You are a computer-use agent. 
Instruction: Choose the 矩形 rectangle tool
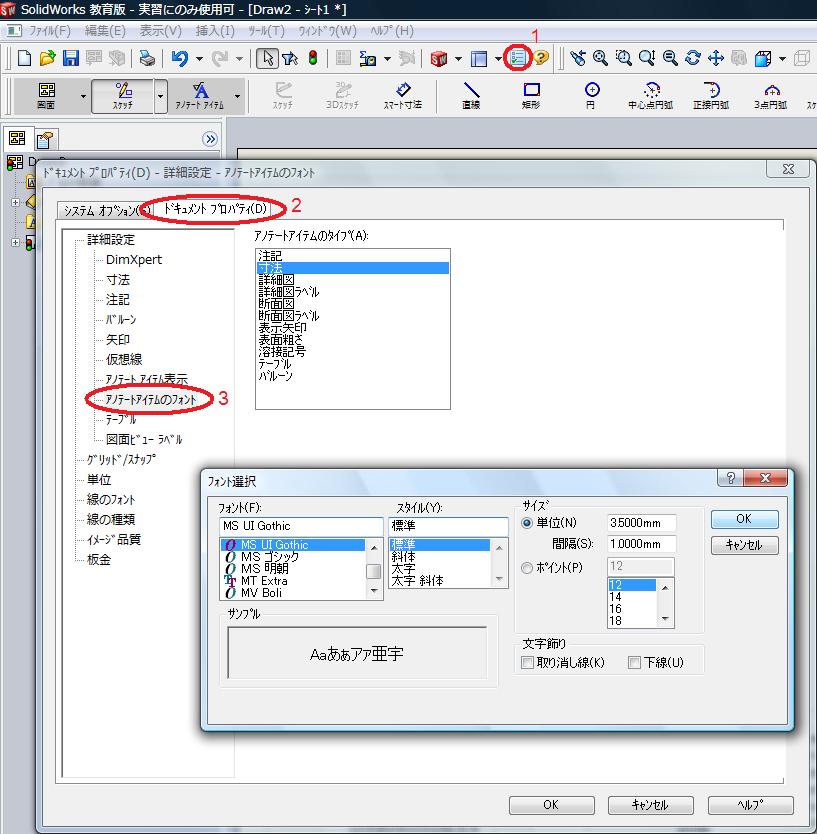pyautogui.click(x=531, y=96)
